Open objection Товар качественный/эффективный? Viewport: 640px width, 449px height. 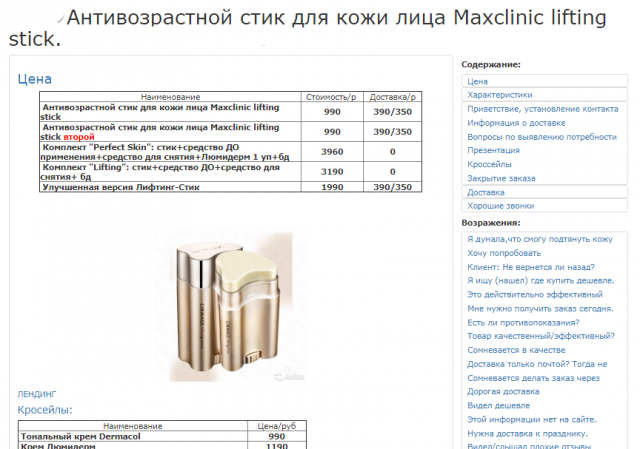(541, 336)
